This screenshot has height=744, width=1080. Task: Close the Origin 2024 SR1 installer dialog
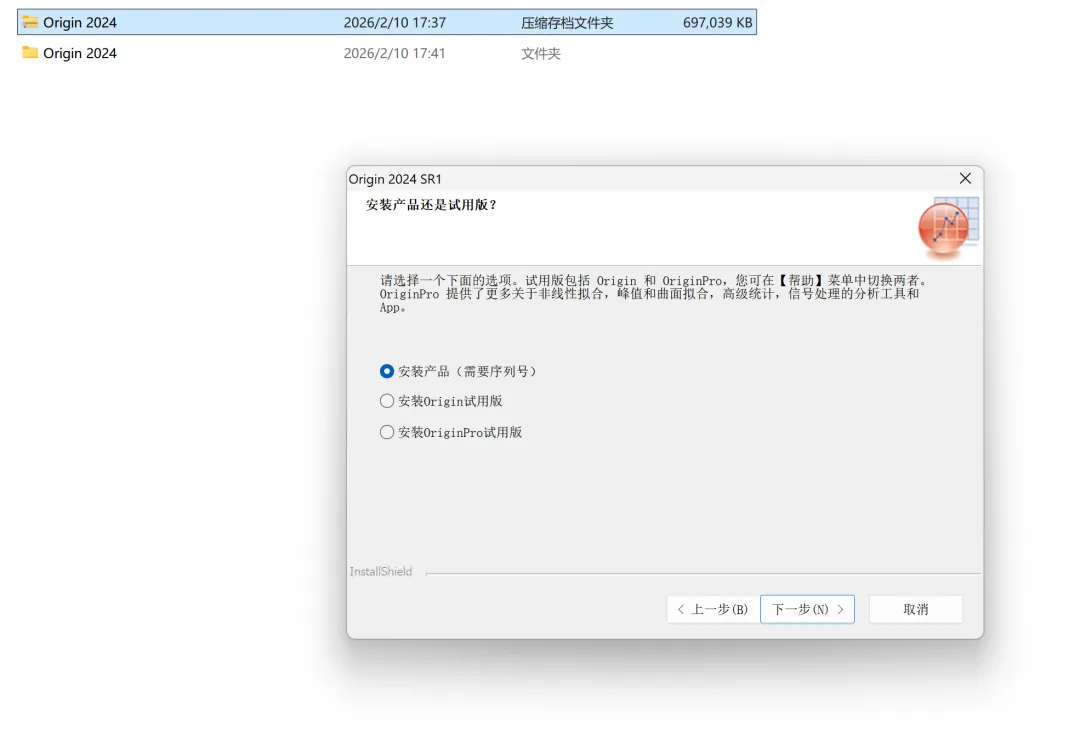click(965, 178)
